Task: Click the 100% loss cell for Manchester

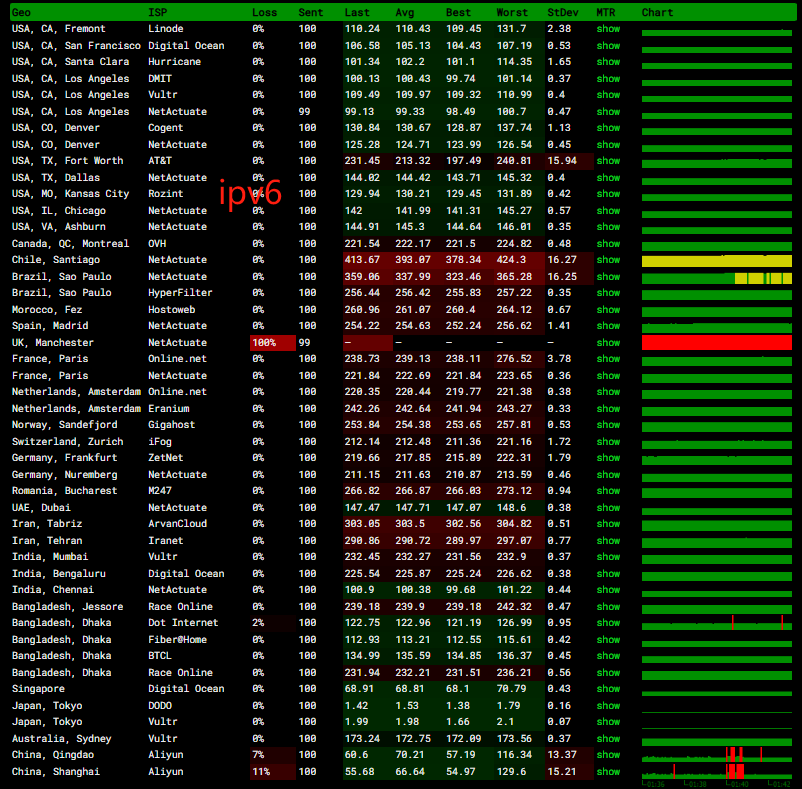Action: click(273, 343)
